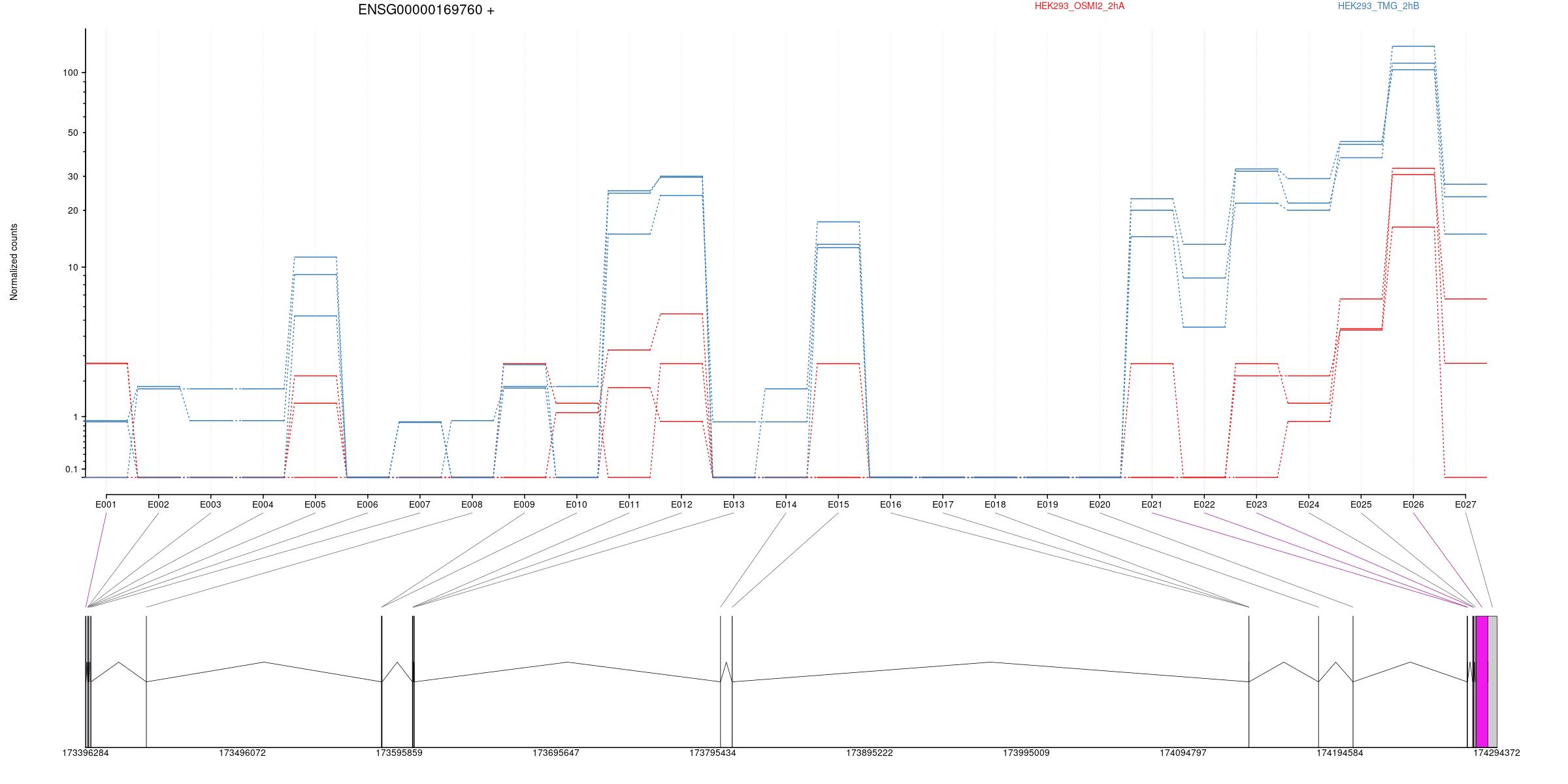Click y-axis tick label 30
The height and width of the screenshot is (784, 1568).
[73, 176]
